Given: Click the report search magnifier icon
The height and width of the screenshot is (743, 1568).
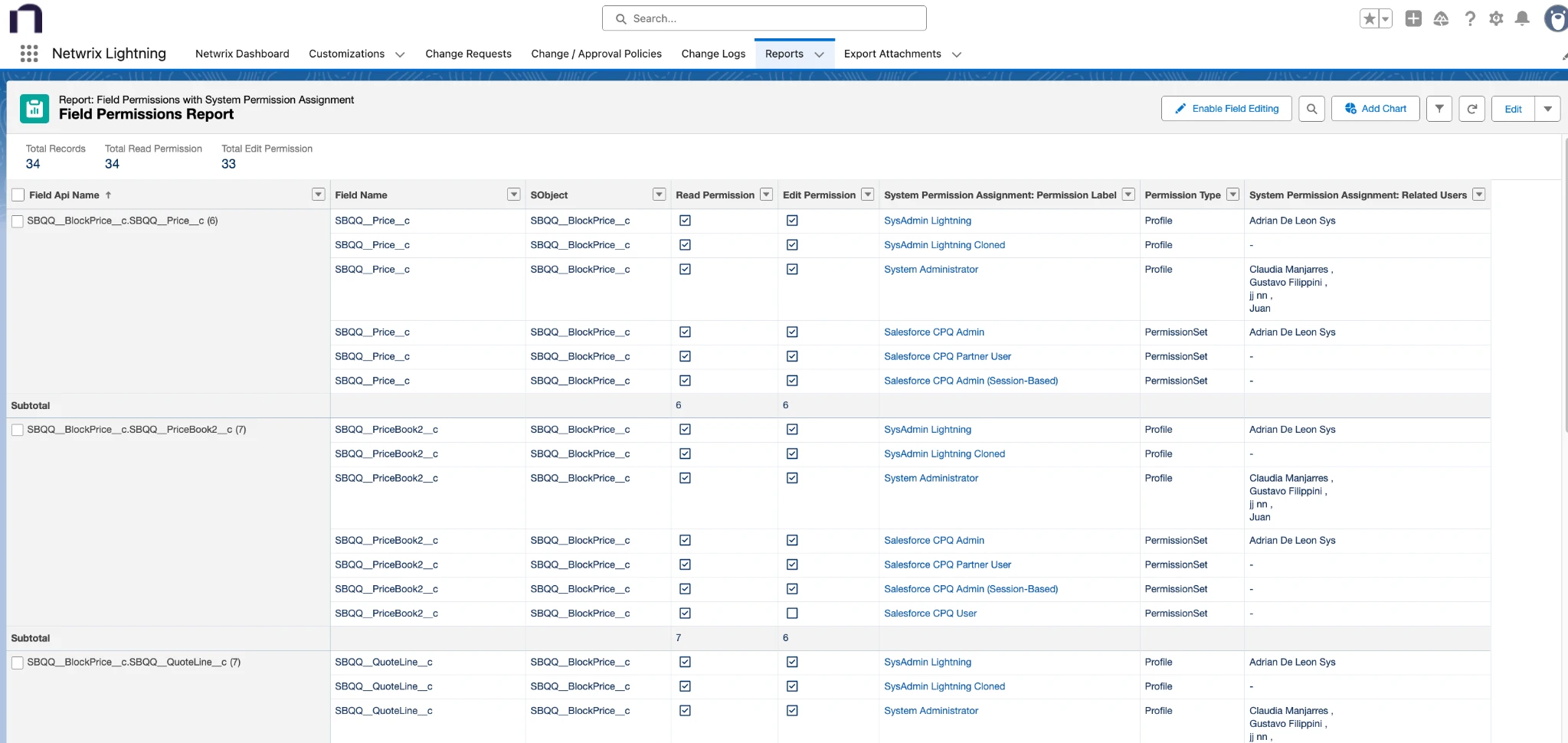Looking at the screenshot, I should 1311,109.
